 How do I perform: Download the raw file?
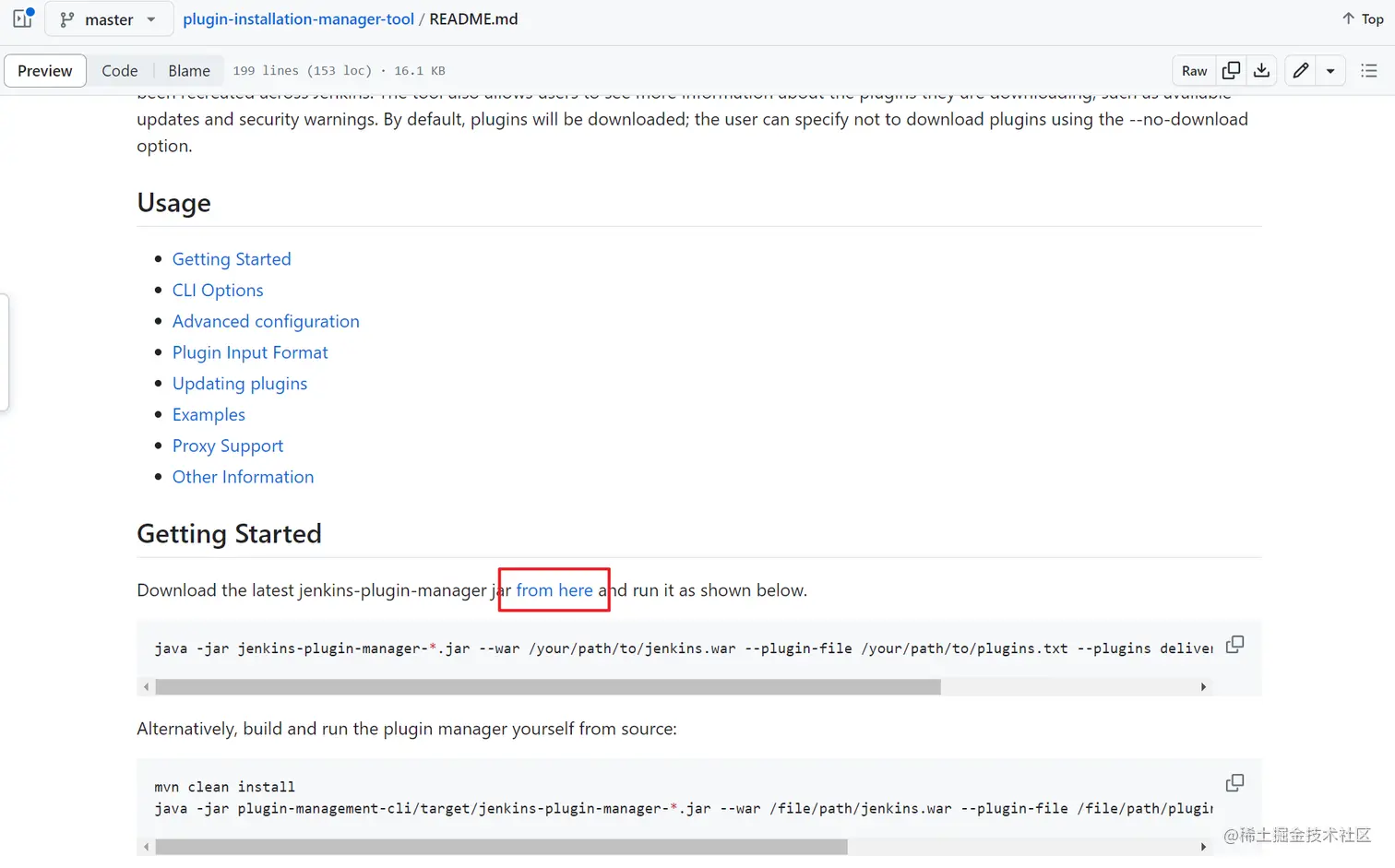[1261, 71]
